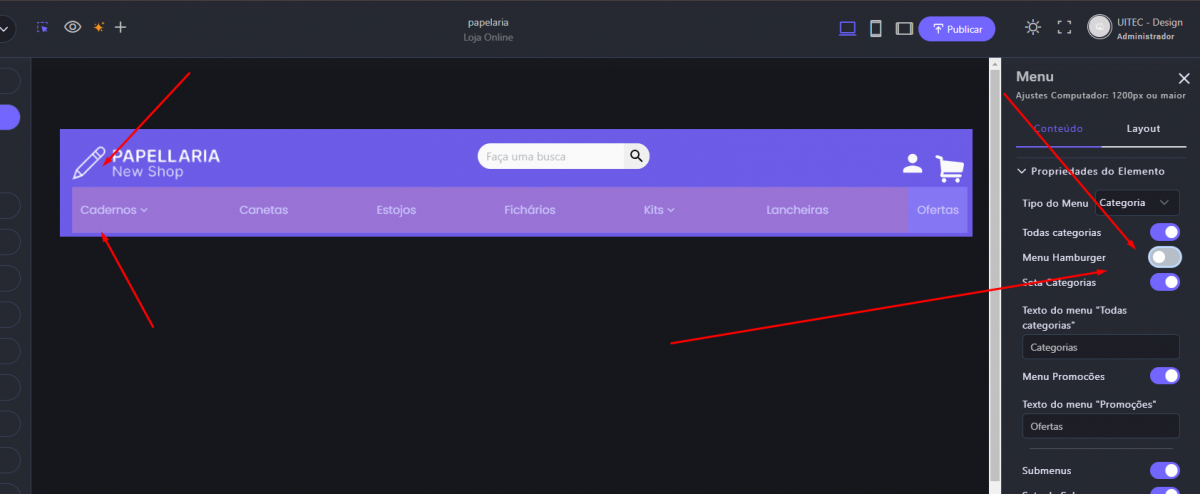
Task: Enter fullscreen mode
Action: 1064,28
